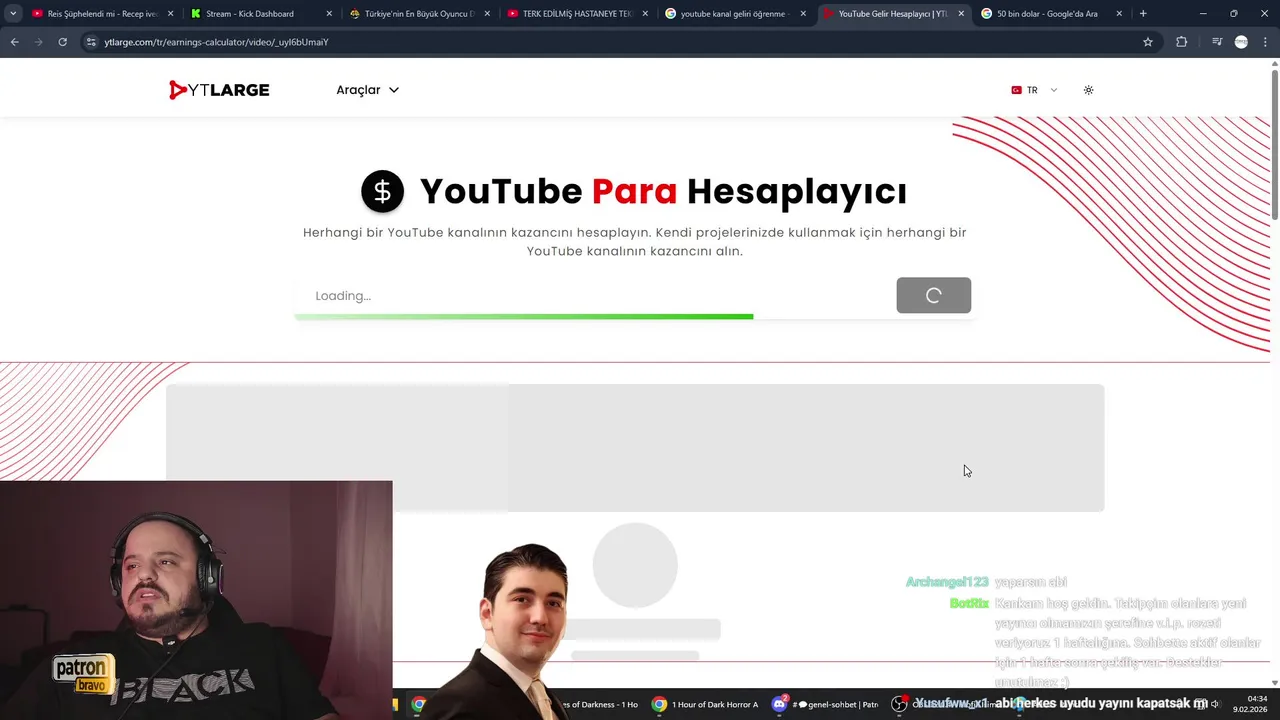Open the Araçlar menu

pyautogui.click(x=367, y=90)
